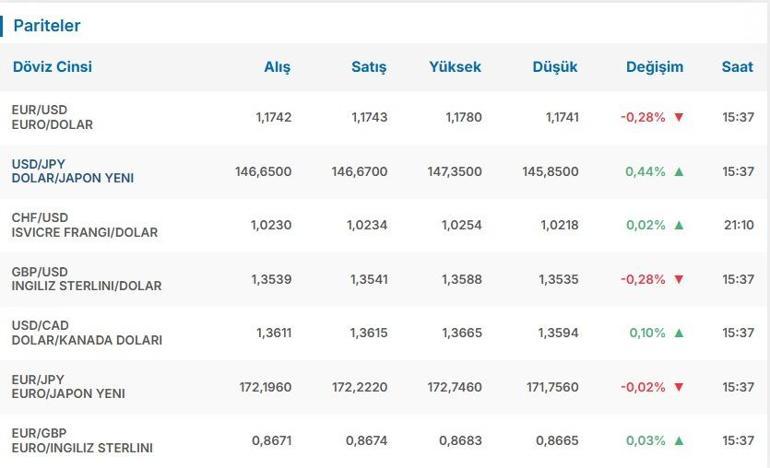Click the Döviz Cinsi column header
This screenshot has height=468, width=770.
[x=52, y=67]
